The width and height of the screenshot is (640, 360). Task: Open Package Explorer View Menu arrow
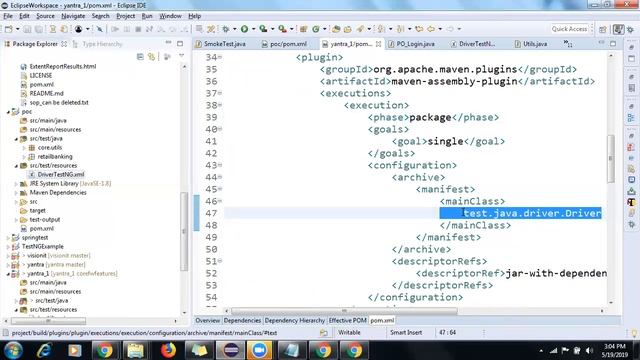182,56
